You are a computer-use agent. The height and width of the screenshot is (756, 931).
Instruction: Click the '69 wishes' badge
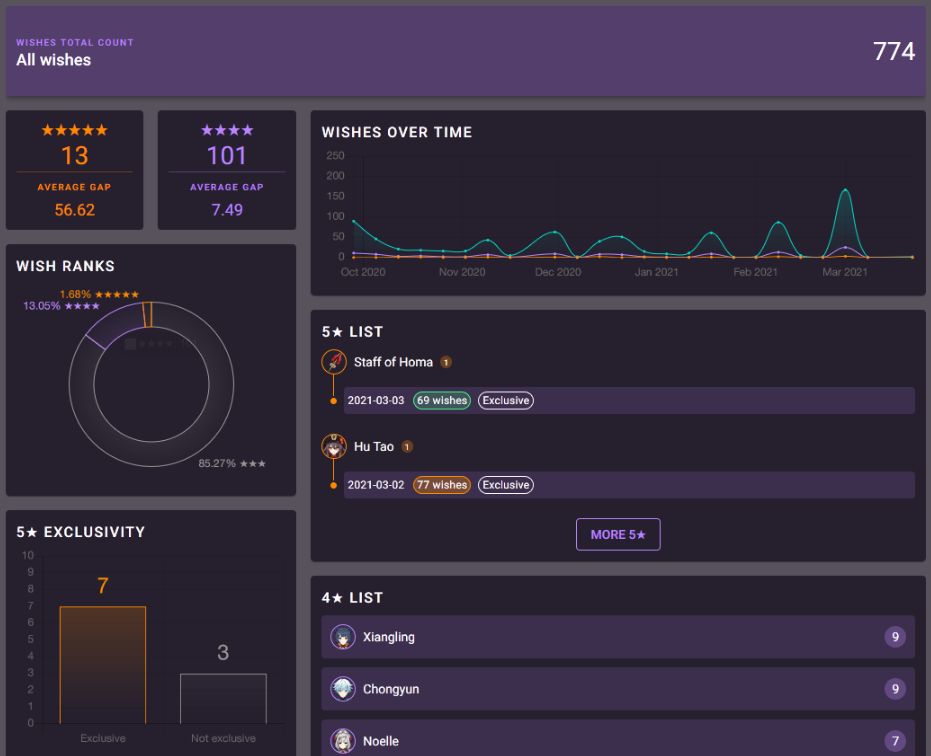441,400
